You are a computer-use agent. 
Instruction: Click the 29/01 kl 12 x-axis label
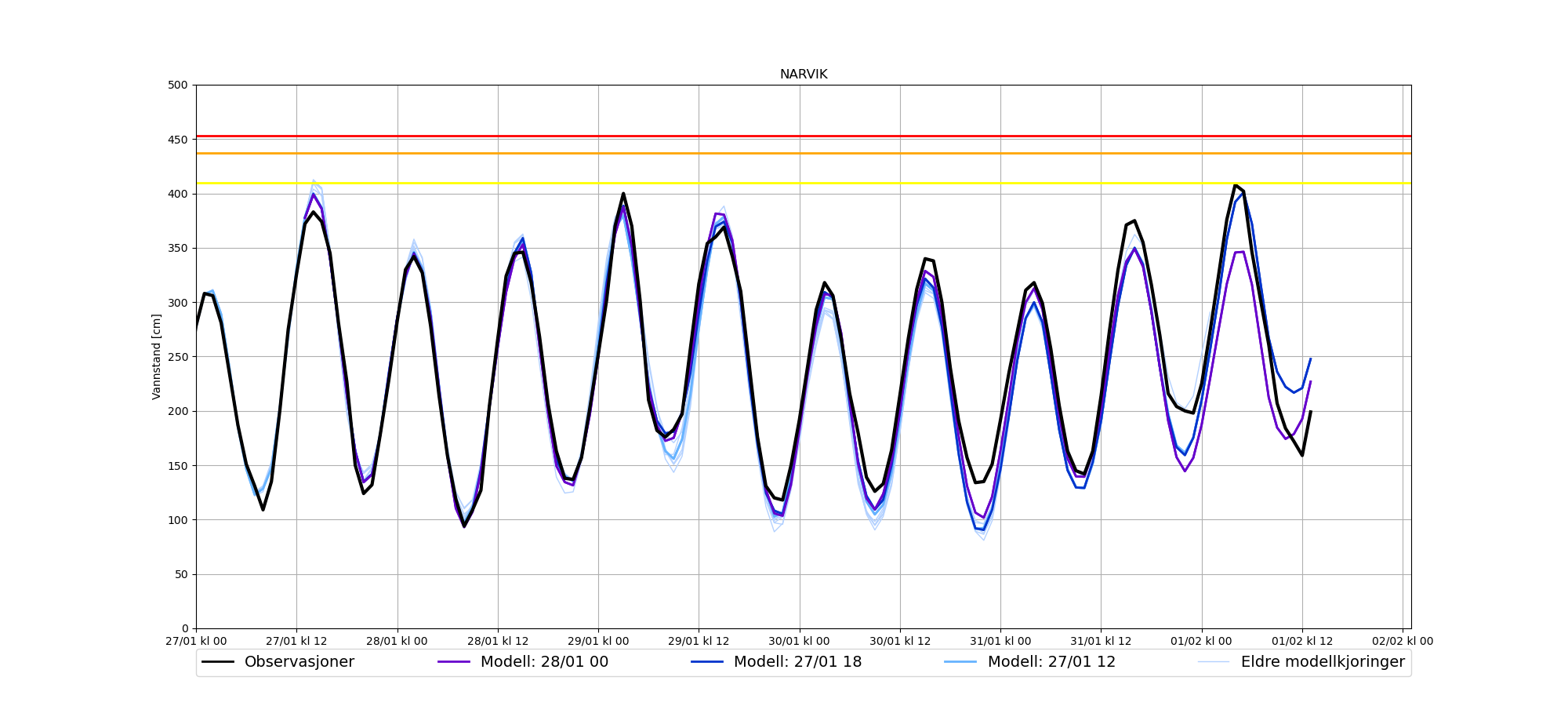(x=699, y=641)
